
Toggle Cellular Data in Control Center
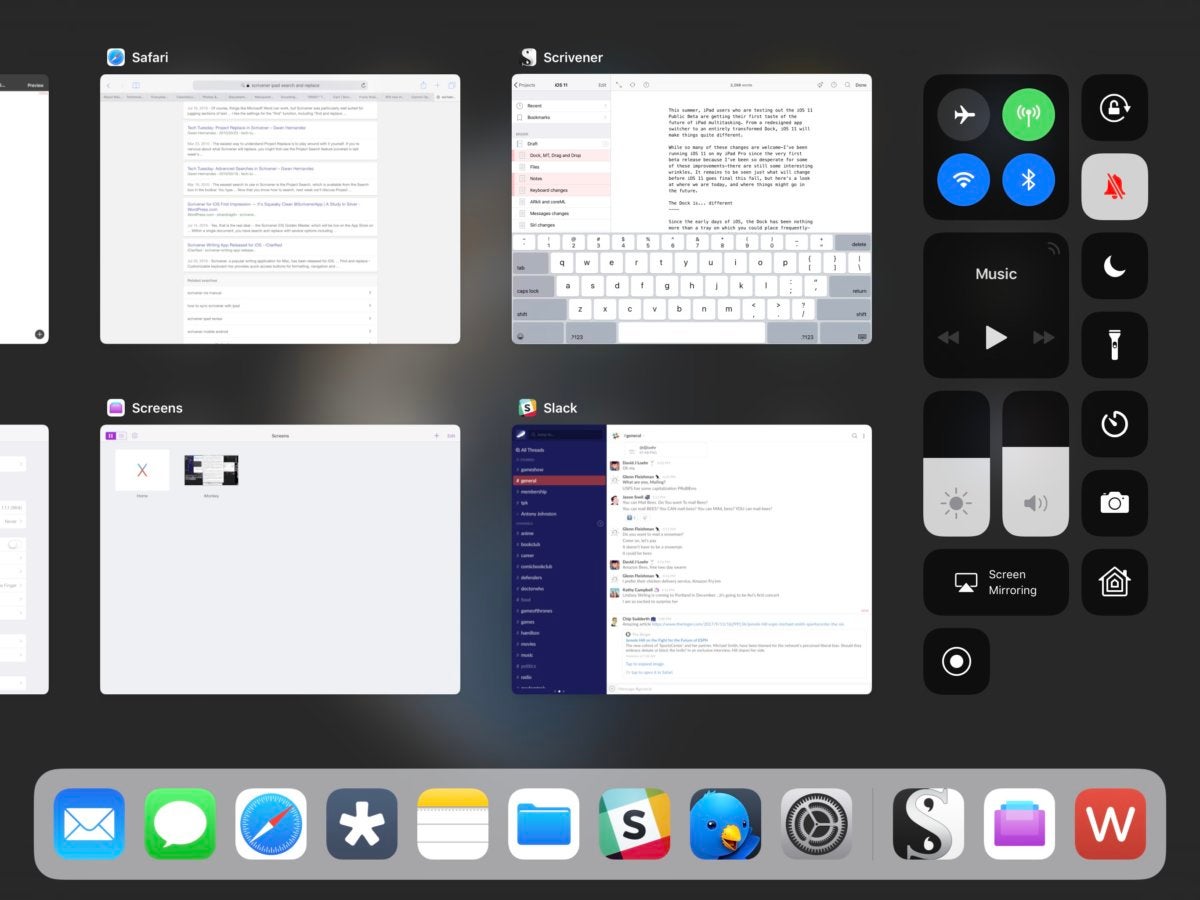(1028, 114)
